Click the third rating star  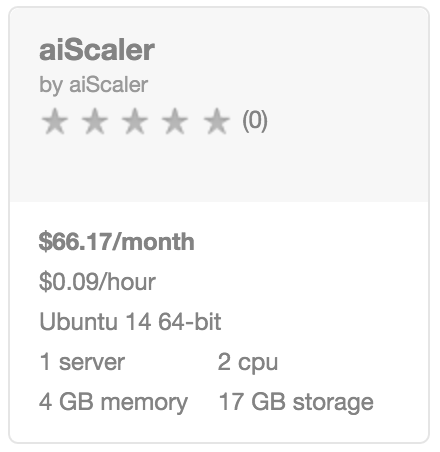(x=135, y=121)
